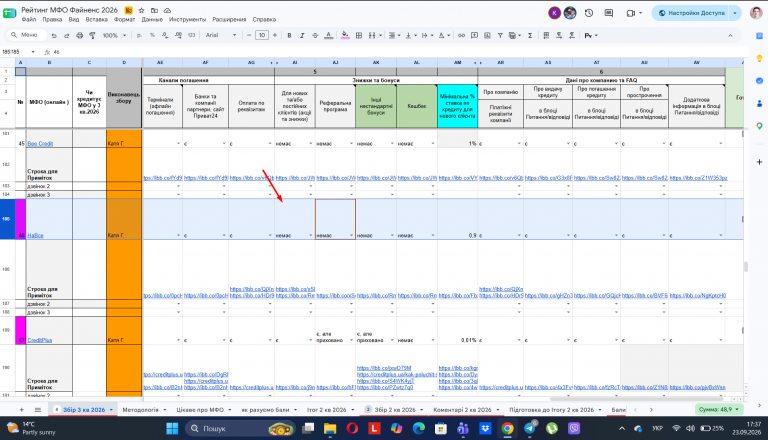Viewport: 768px width, 440px height.
Task: Undo the last action
Action: click(54, 35)
